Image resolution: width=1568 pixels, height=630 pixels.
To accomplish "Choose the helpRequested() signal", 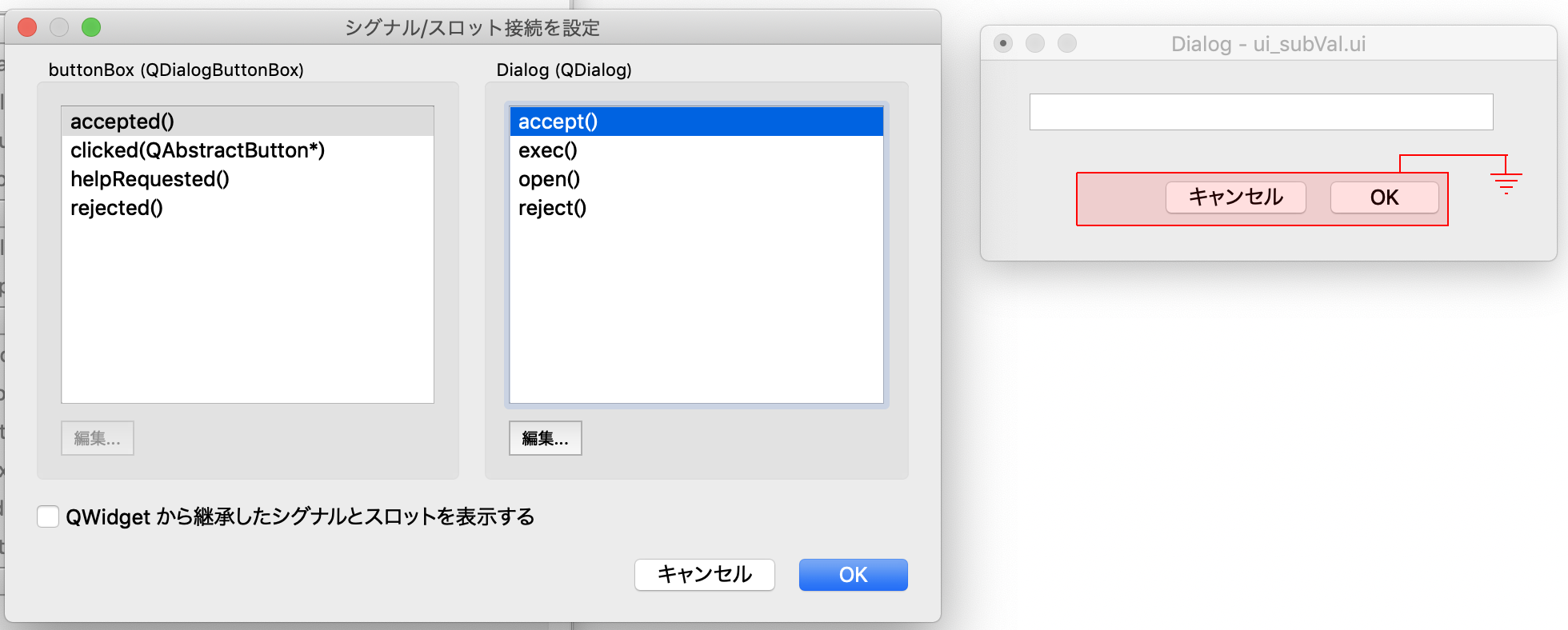I will pyautogui.click(x=150, y=179).
